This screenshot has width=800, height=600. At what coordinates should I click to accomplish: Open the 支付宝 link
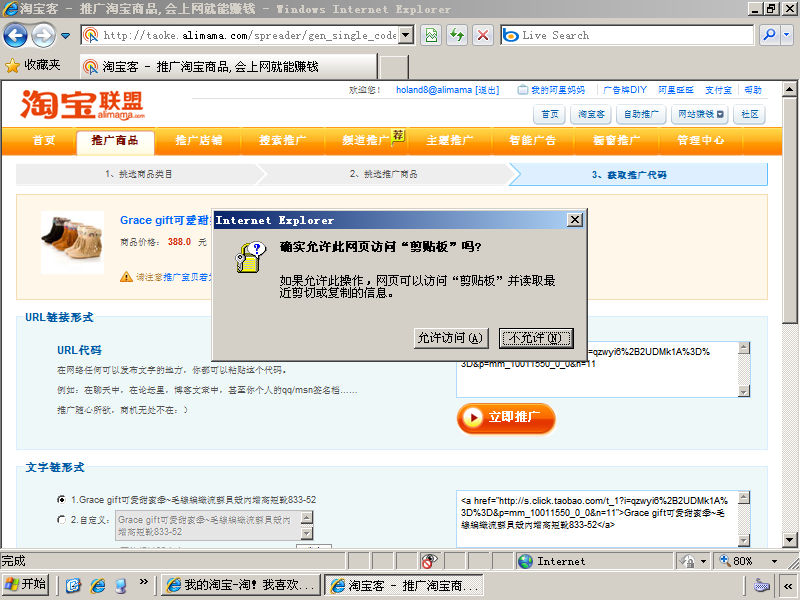coord(718,90)
